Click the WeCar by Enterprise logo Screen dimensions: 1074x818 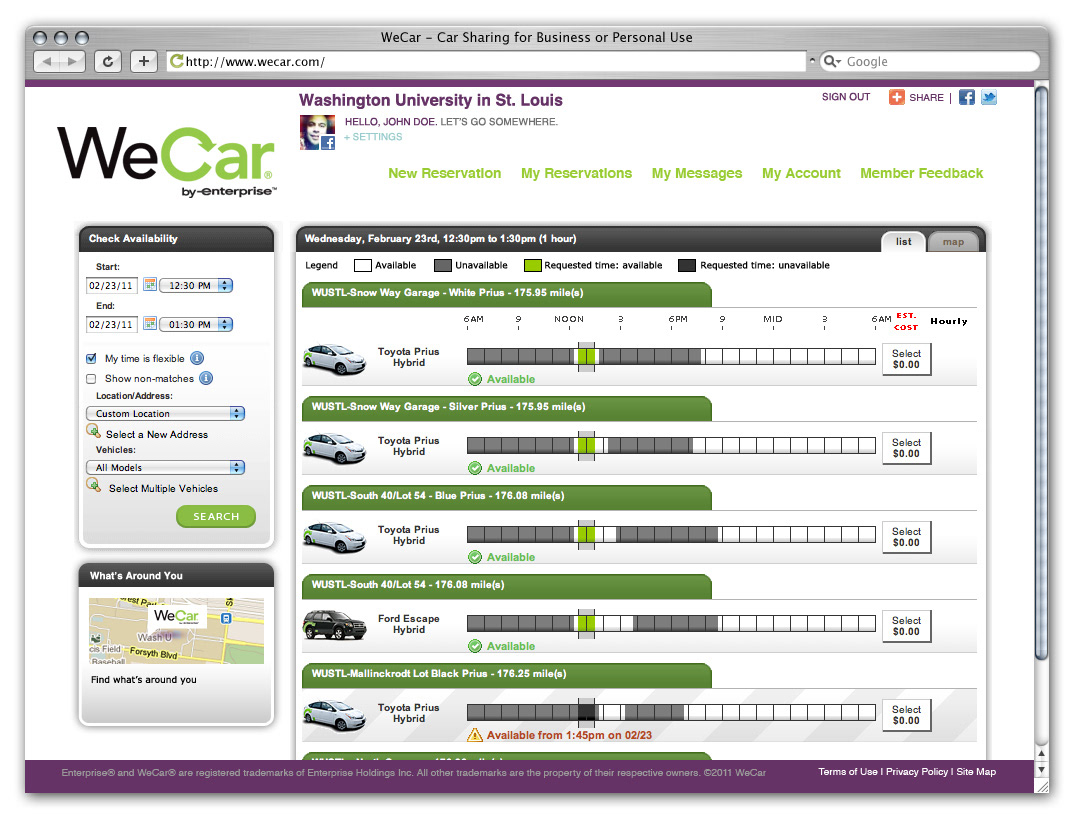[166, 161]
